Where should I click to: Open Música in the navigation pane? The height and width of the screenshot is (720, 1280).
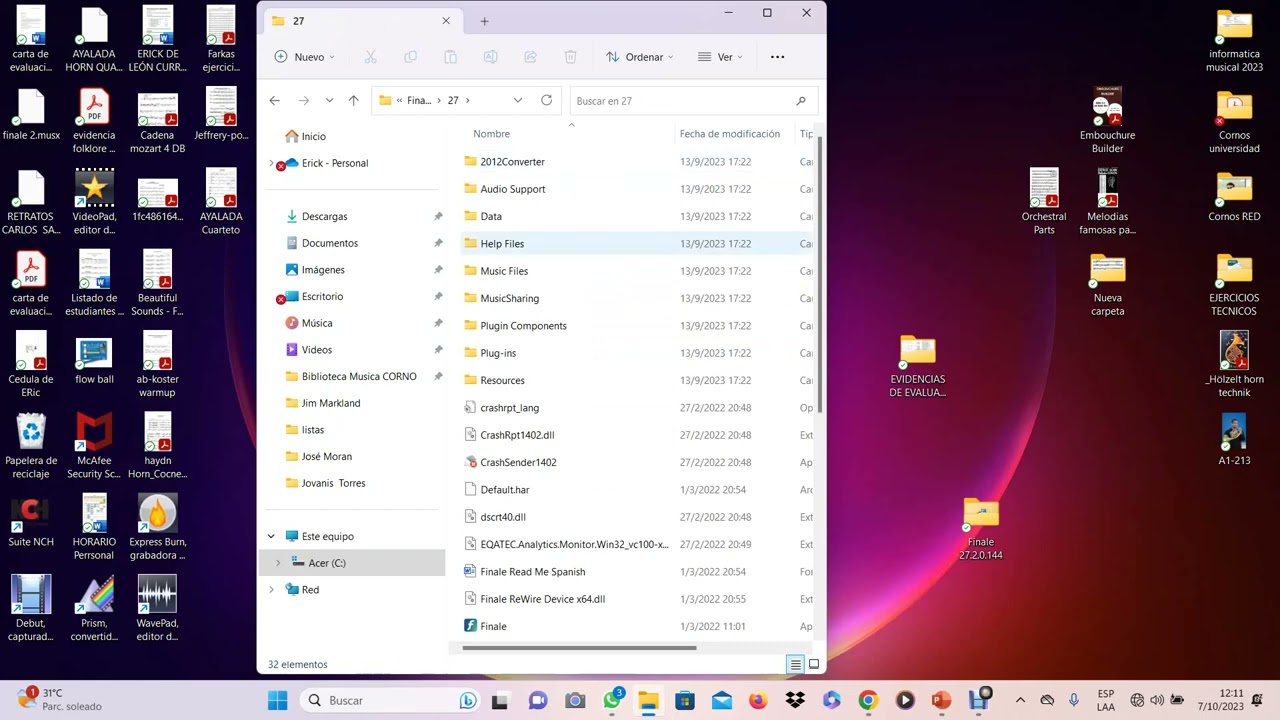pos(317,323)
